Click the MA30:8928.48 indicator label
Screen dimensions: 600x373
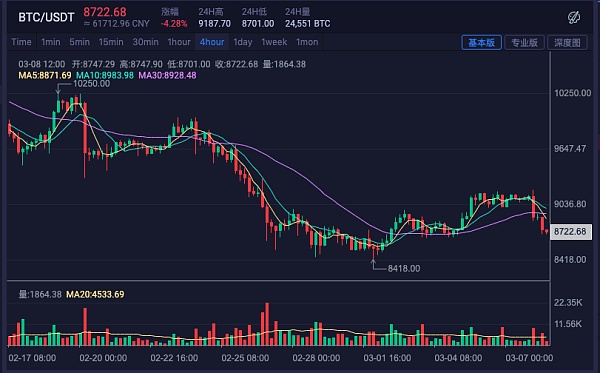(167, 75)
